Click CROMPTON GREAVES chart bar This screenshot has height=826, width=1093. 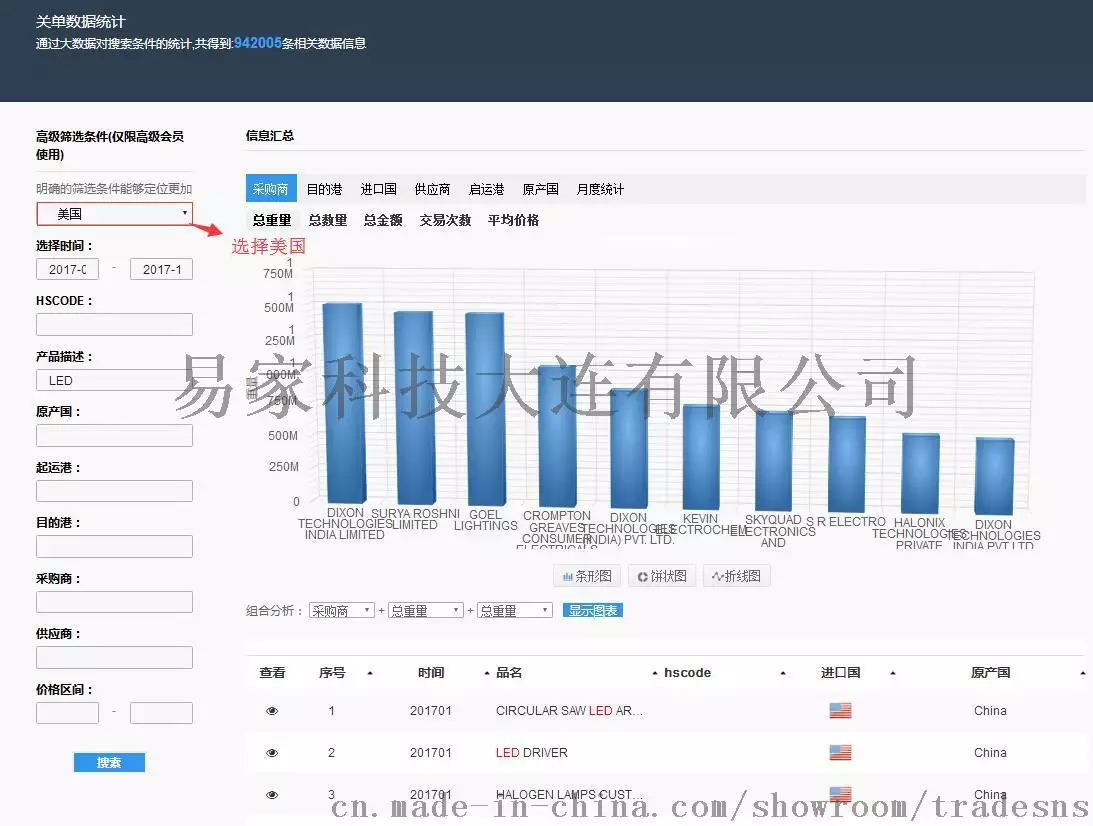(x=558, y=436)
